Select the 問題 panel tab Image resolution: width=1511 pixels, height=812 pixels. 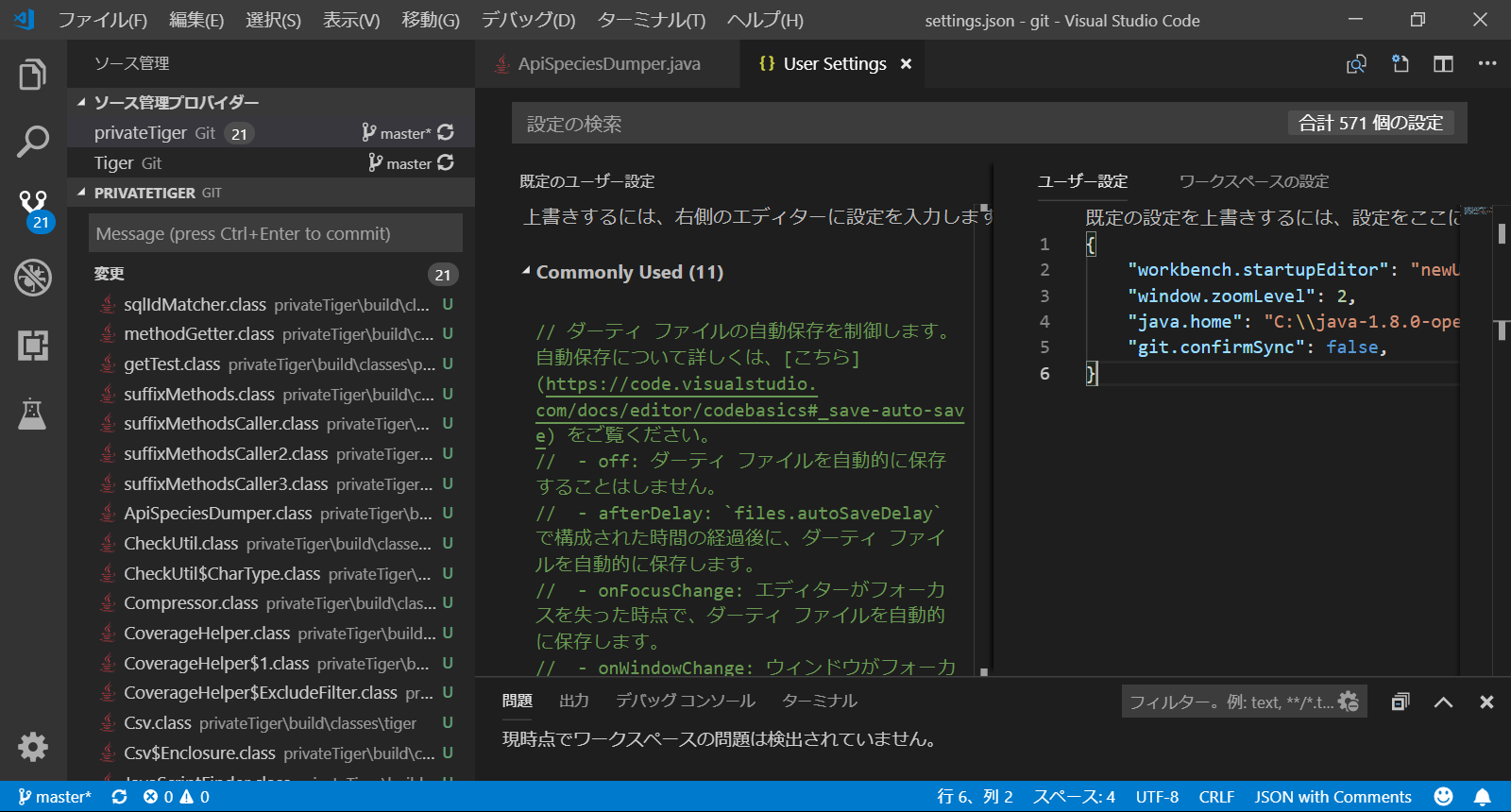tap(518, 701)
